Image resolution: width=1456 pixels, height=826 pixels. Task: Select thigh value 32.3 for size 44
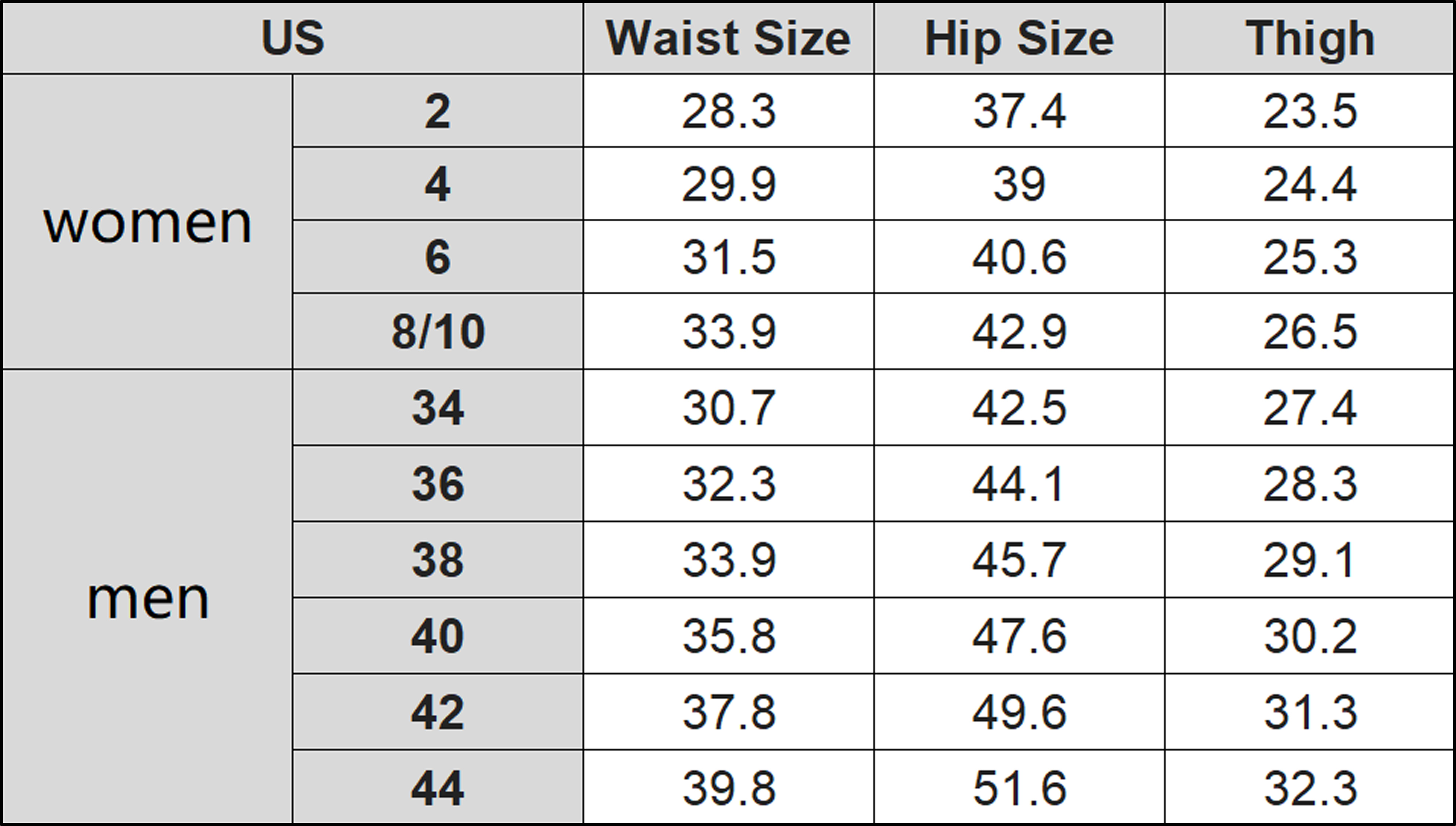[1310, 788]
